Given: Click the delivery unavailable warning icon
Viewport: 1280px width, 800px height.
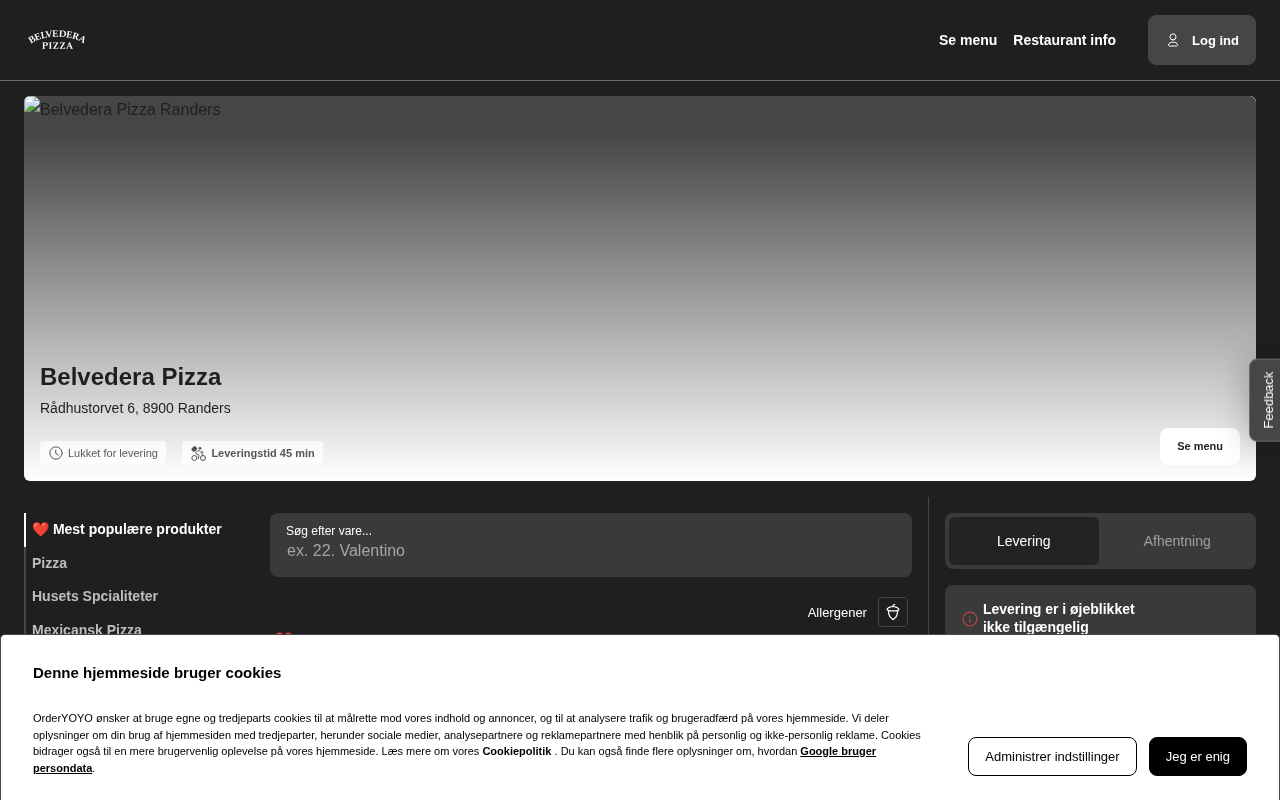Looking at the screenshot, I should 970,619.
